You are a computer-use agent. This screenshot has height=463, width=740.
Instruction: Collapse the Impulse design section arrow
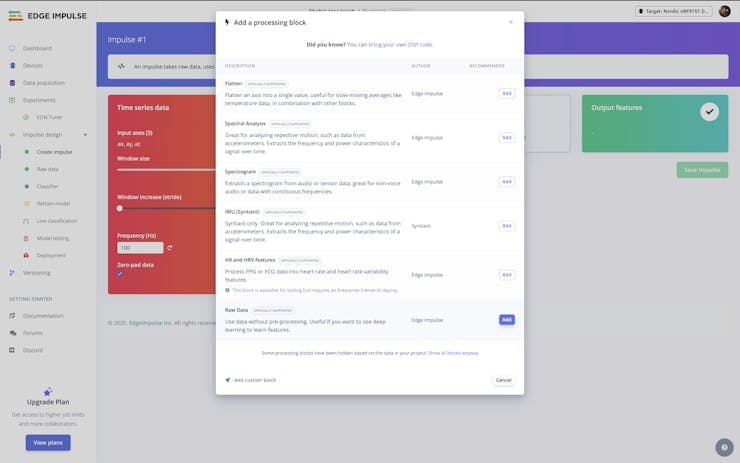[x=85, y=135]
